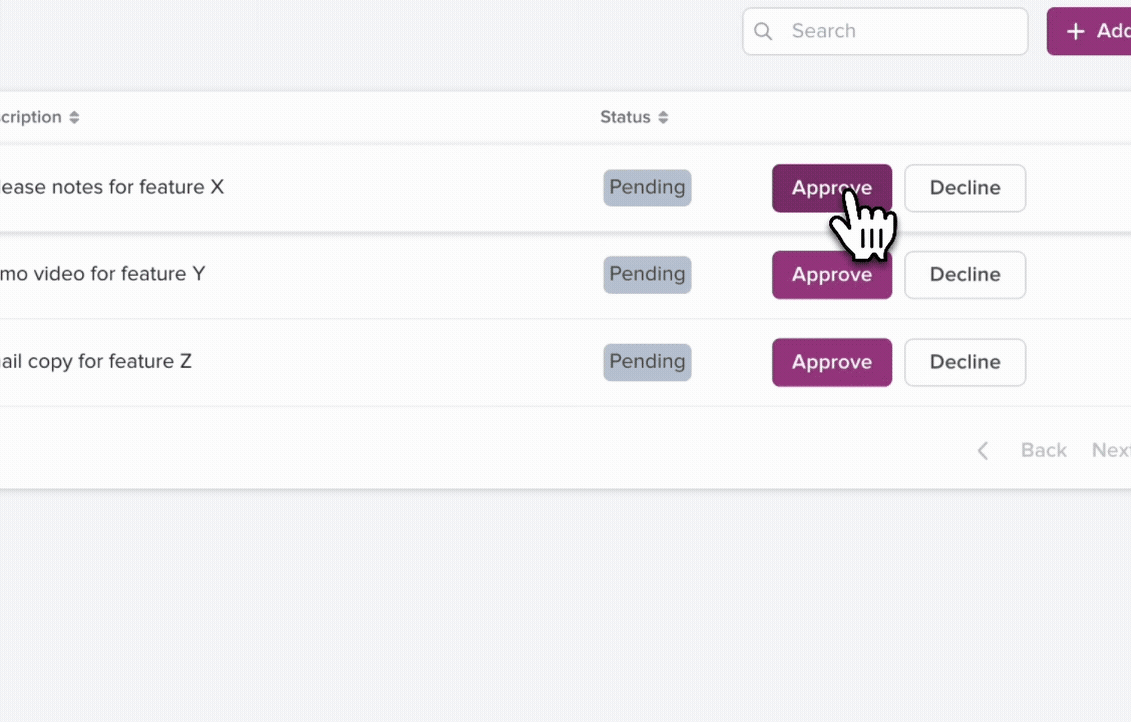Click into the Search input field
The image size is (1131, 722).
click(x=885, y=31)
